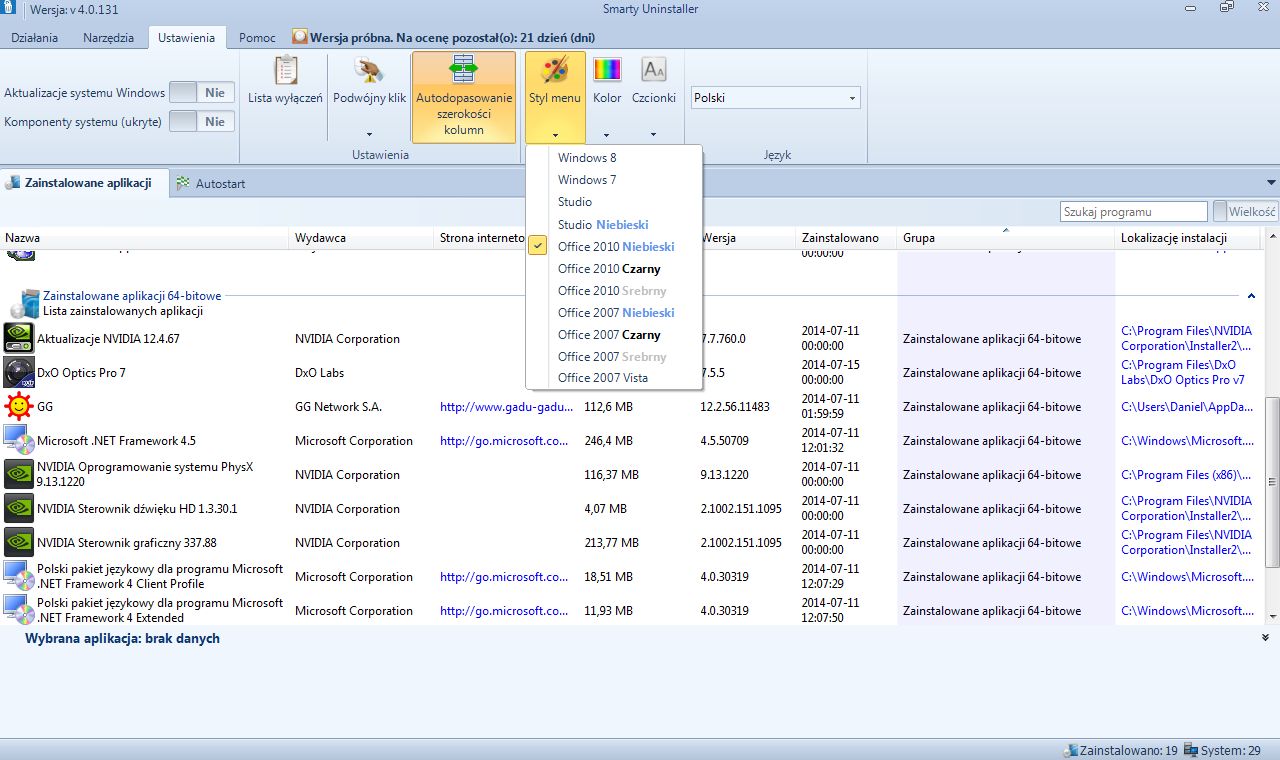Toggle Aktualizacje systemu Windows switch
Screen dimensions: 1280x760
tap(202, 93)
